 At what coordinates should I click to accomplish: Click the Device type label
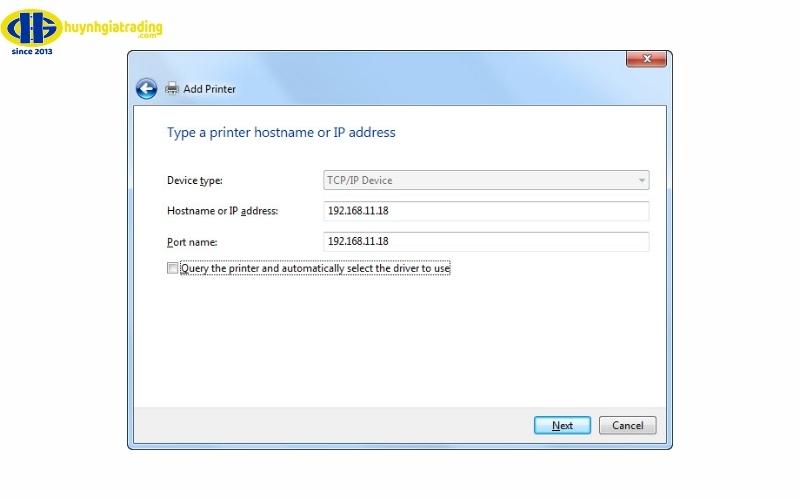pyautogui.click(x=195, y=181)
